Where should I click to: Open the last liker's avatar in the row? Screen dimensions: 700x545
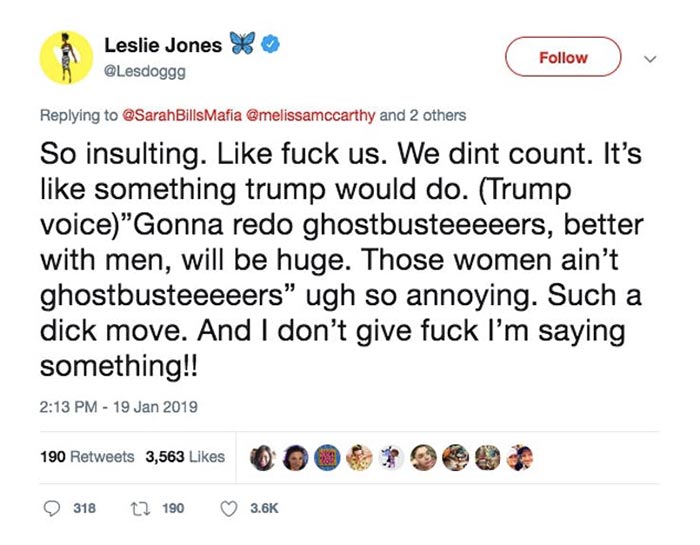[x=521, y=456]
